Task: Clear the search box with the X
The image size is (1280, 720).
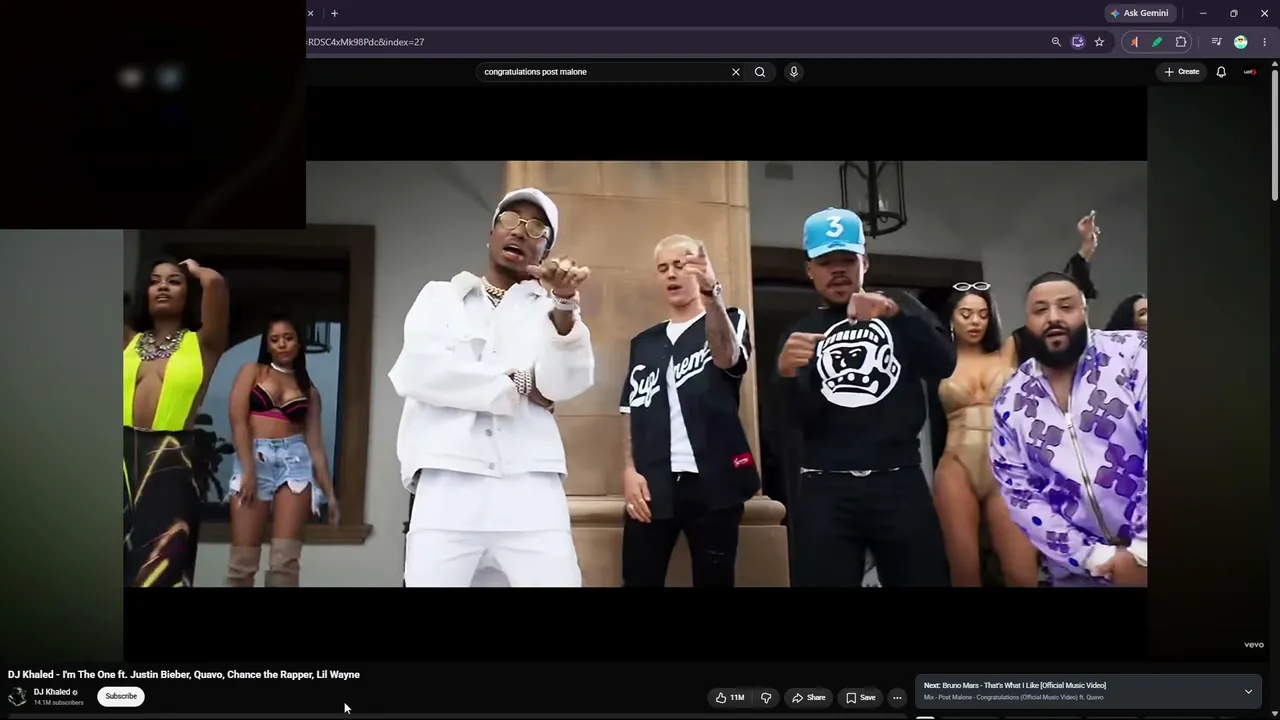Action: tap(736, 72)
